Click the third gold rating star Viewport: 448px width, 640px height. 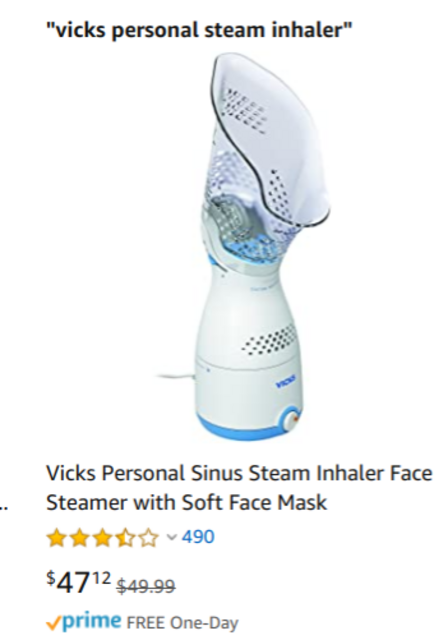(x=102, y=538)
